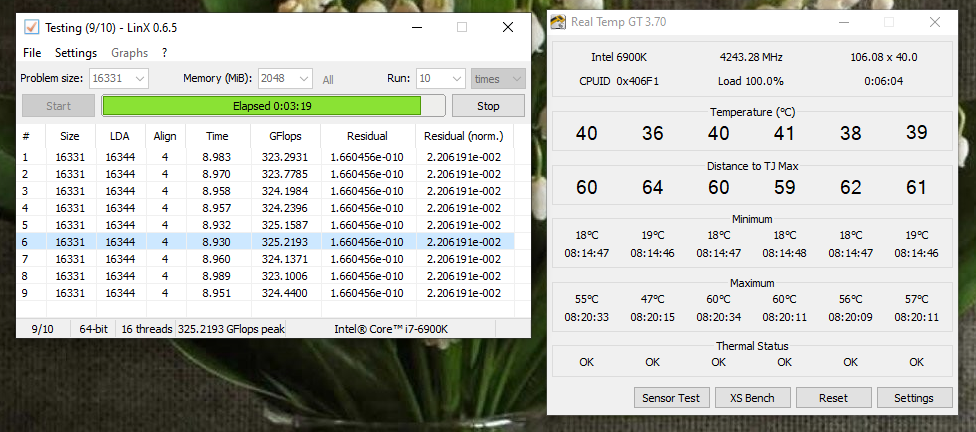
Task: Click the Residual column header
Action: pos(367,136)
